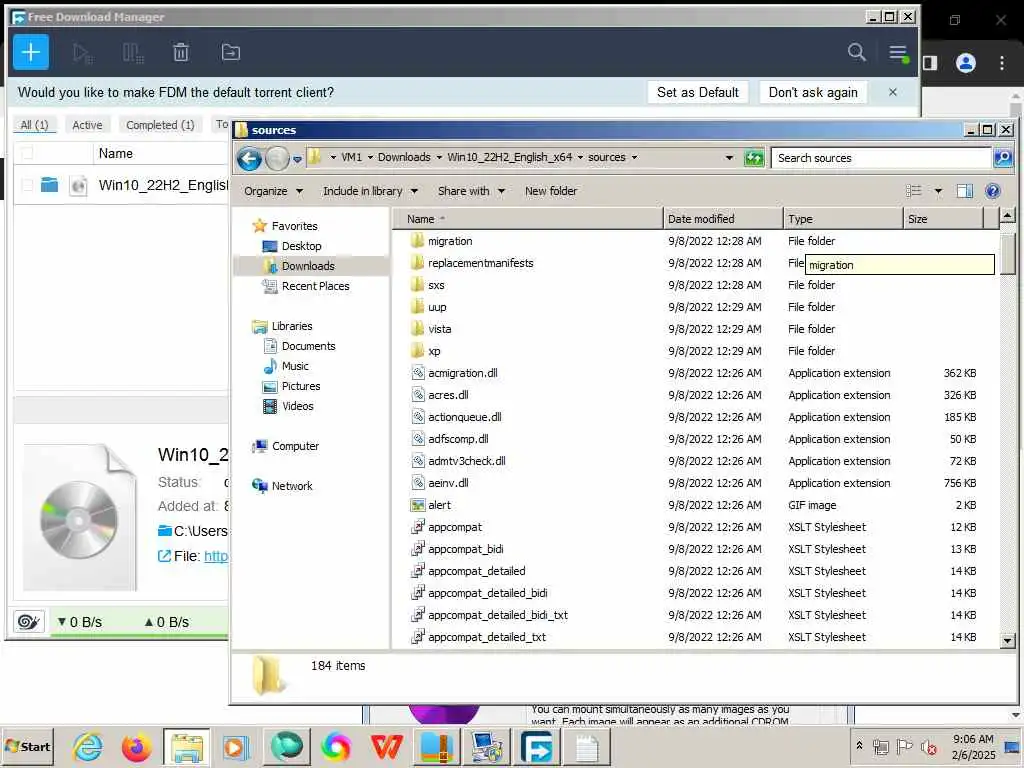Select Network in the navigation pane
The image size is (1024, 768).
[x=292, y=486]
